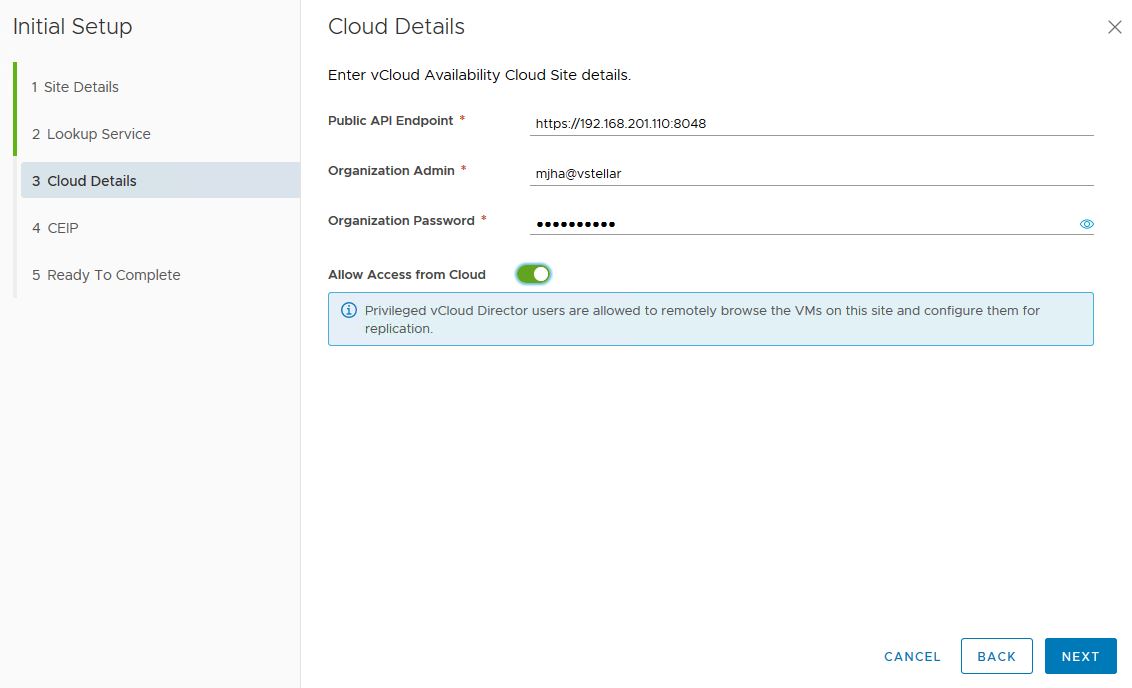This screenshot has height=688, width=1132.
Task: Focus the Organization Admin text field
Action: pyautogui.click(x=810, y=174)
